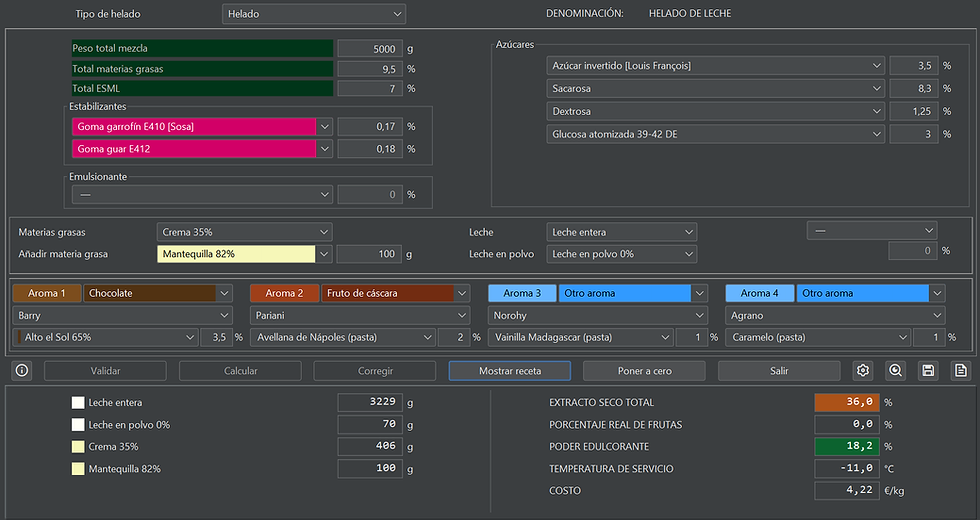Open Glucosa atomizada 39-42 DE dropdown
The image size is (980, 520).
point(716,134)
